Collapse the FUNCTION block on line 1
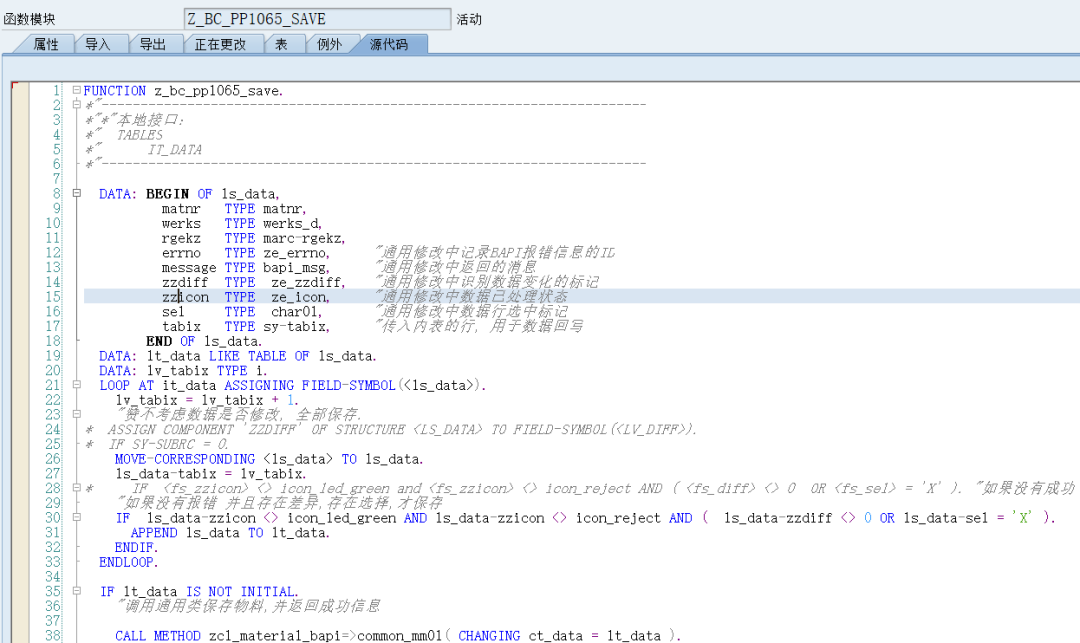 [x=76, y=90]
